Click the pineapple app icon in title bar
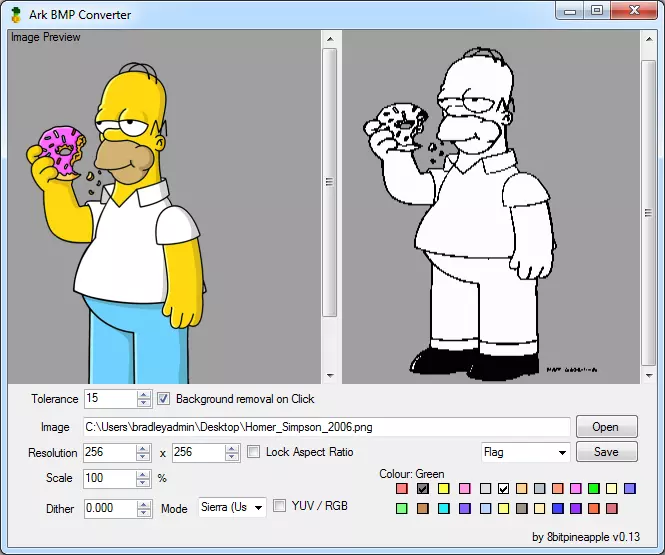665x555 pixels. point(16,15)
